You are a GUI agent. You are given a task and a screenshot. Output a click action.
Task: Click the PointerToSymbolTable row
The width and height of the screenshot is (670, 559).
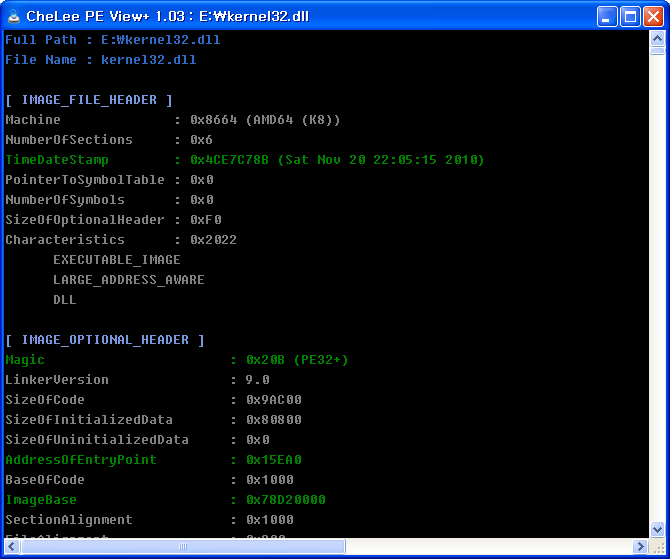click(x=109, y=180)
